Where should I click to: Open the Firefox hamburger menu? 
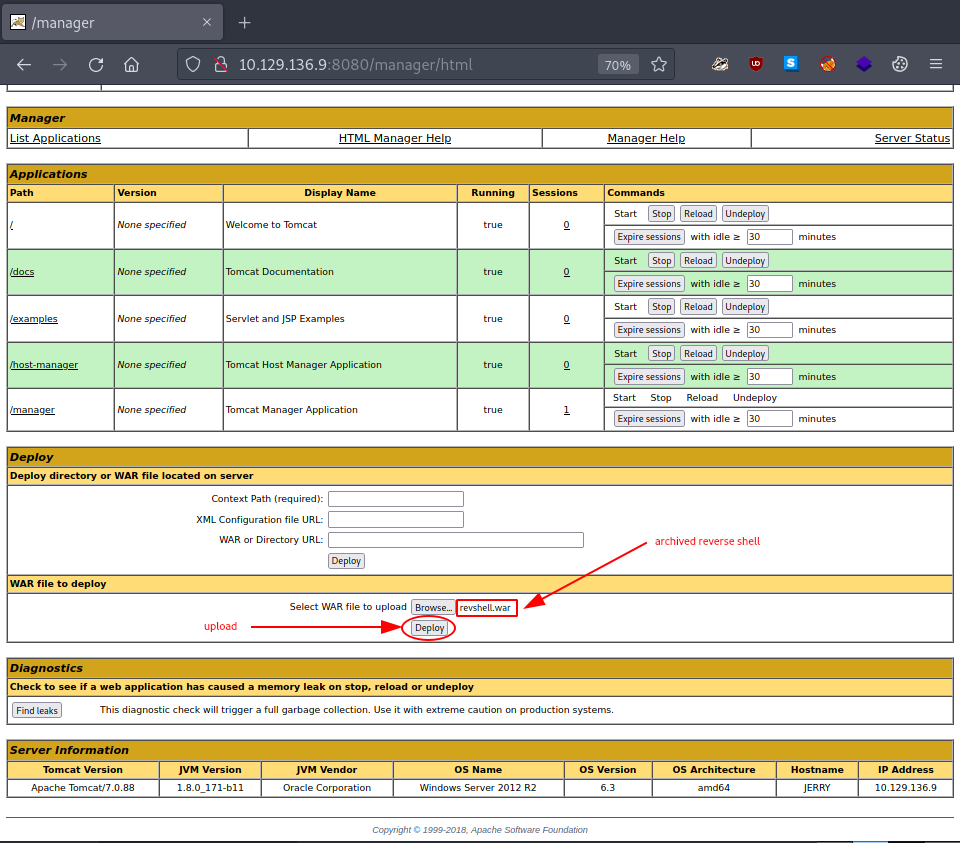click(936, 63)
